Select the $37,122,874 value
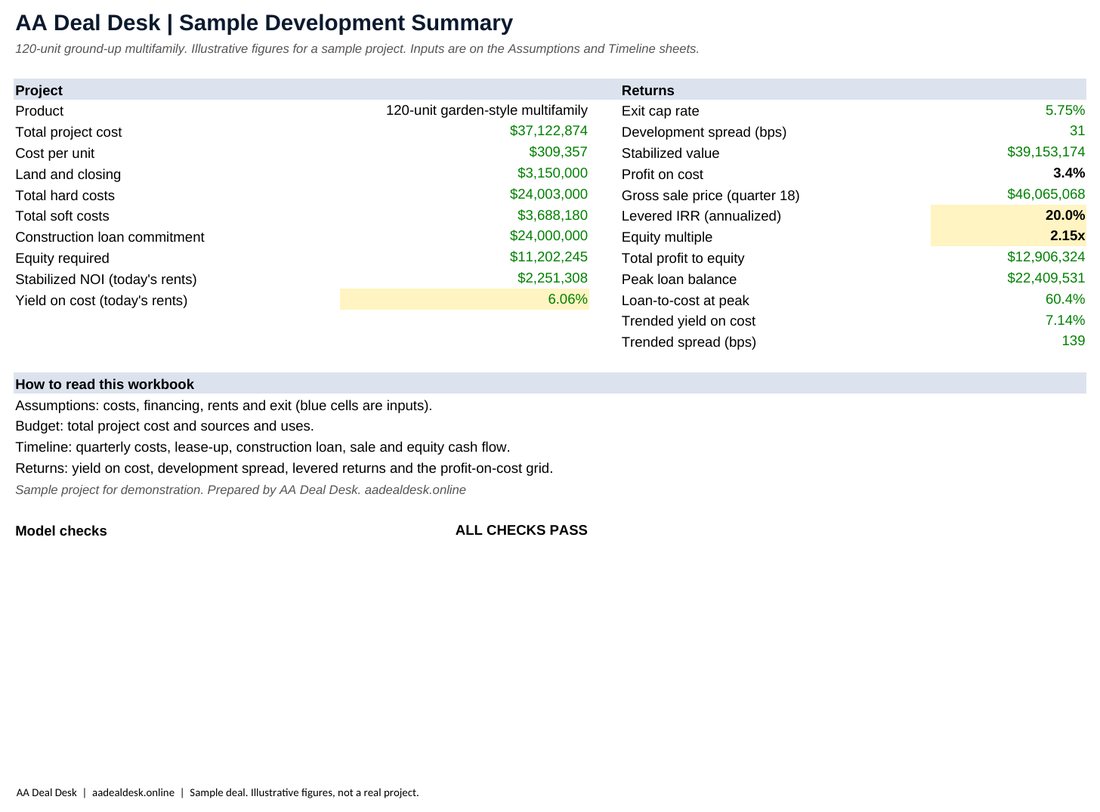 point(549,131)
